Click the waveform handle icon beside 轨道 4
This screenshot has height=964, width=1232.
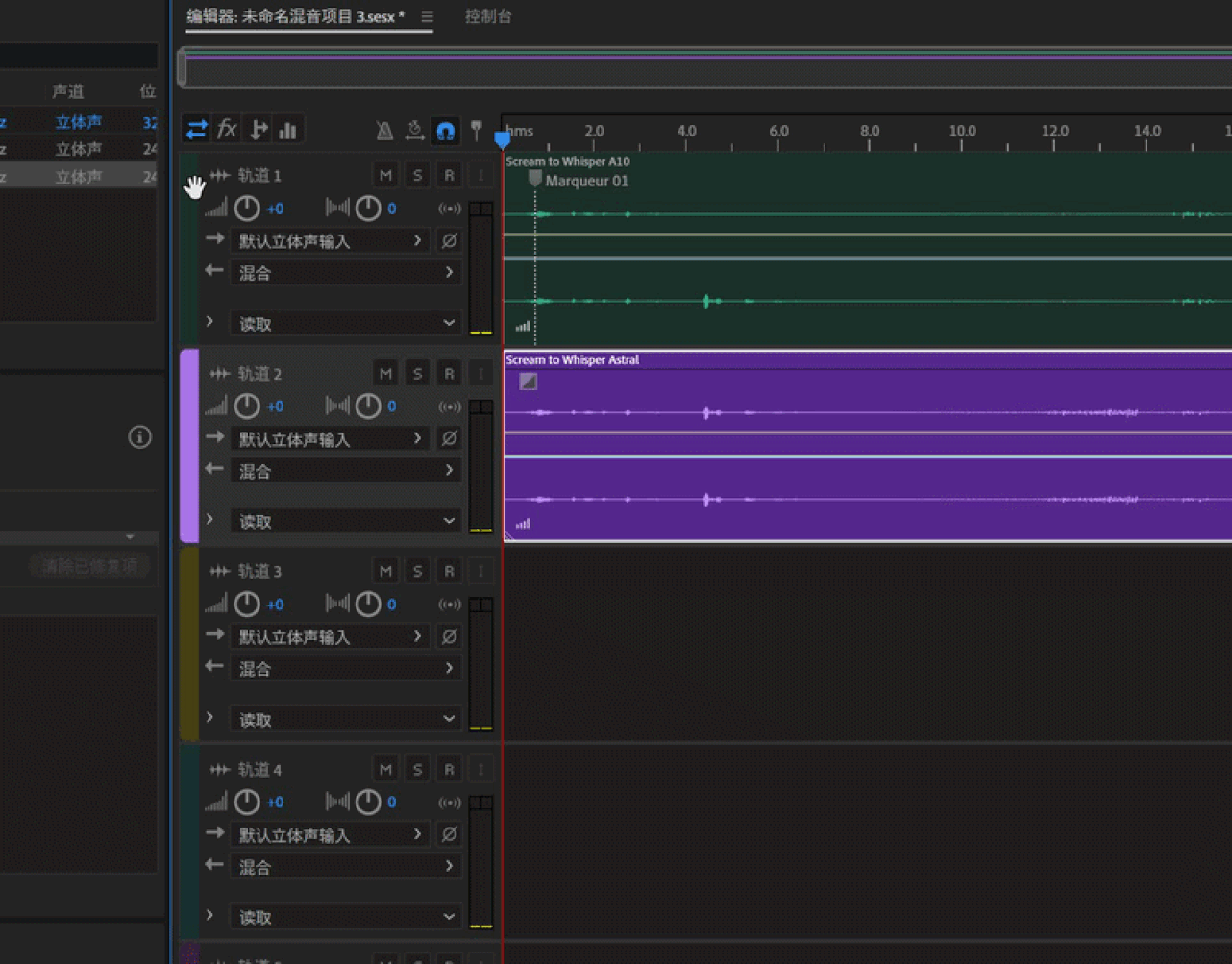pyautogui.click(x=220, y=769)
